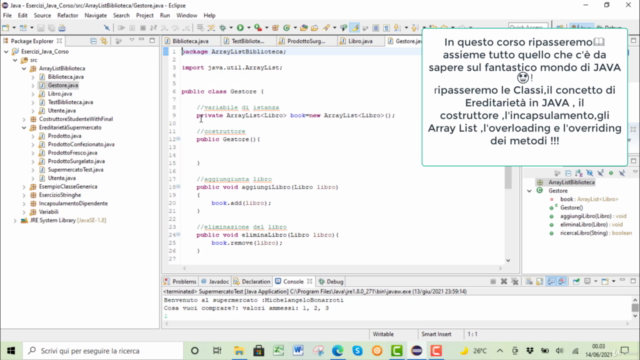
Task: Collapse the ArrayListBiblioteca package
Action: tap(24, 68)
